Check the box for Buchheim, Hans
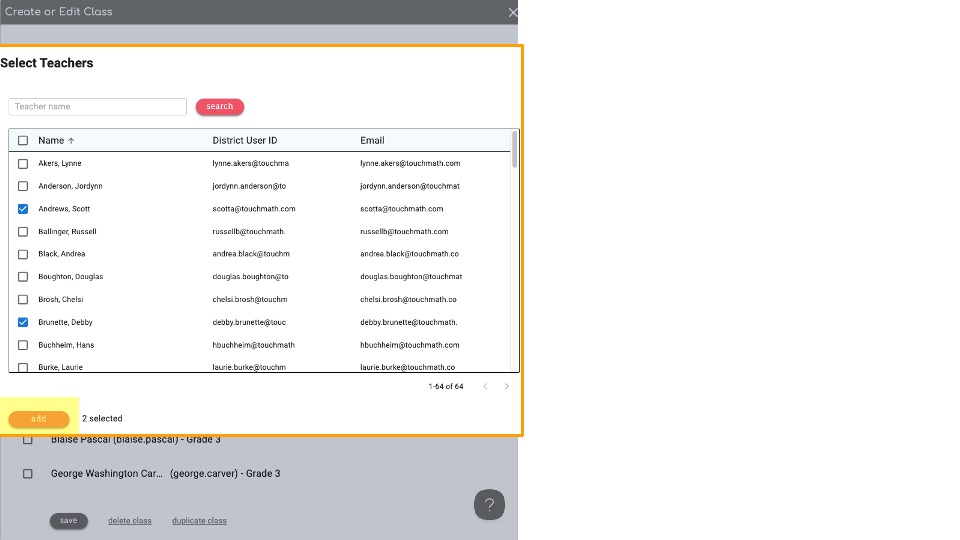This screenshot has width=960, height=540. 23,345
